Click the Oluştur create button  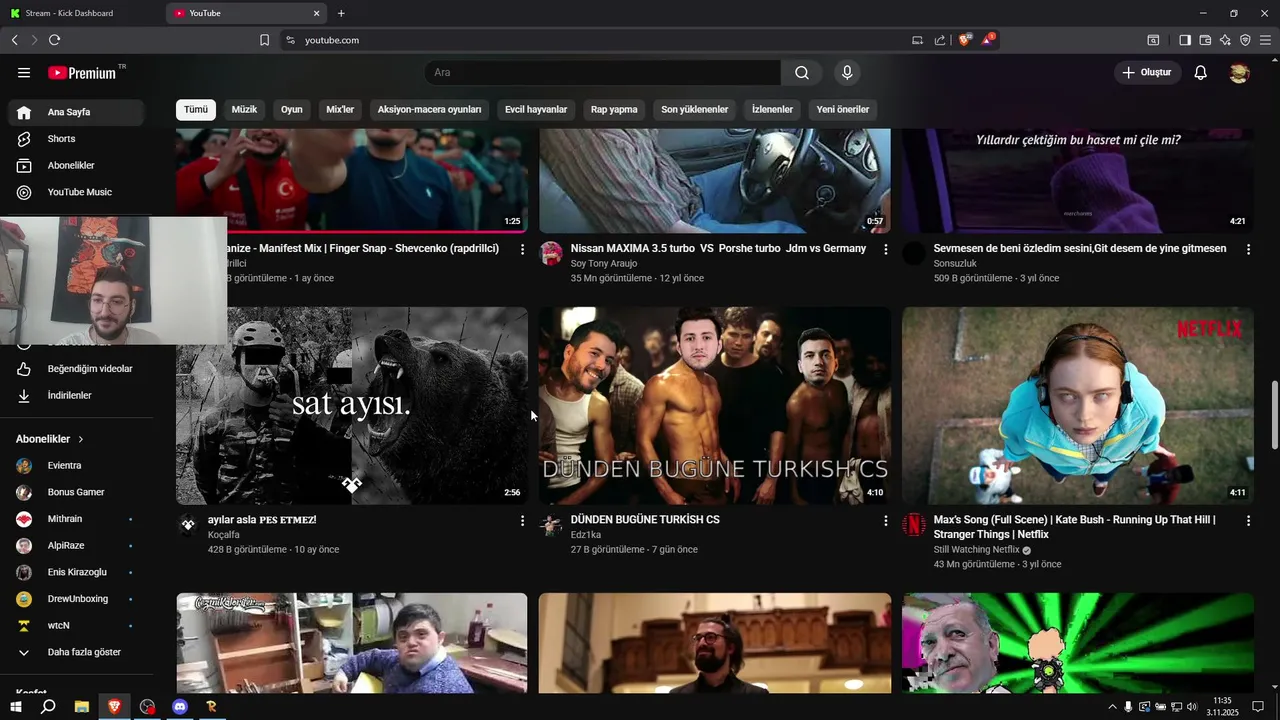pos(1147,73)
